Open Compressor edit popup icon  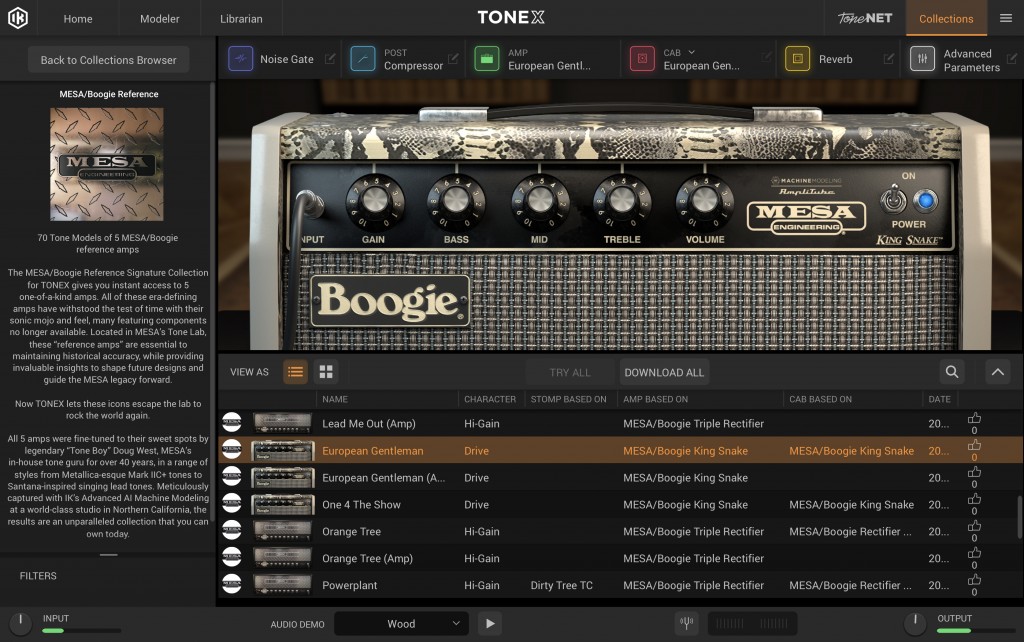(x=453, y=59)
